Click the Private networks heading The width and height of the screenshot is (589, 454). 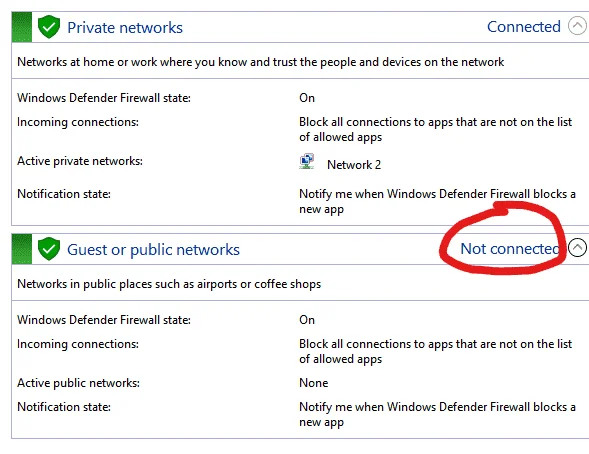(125, 28)
